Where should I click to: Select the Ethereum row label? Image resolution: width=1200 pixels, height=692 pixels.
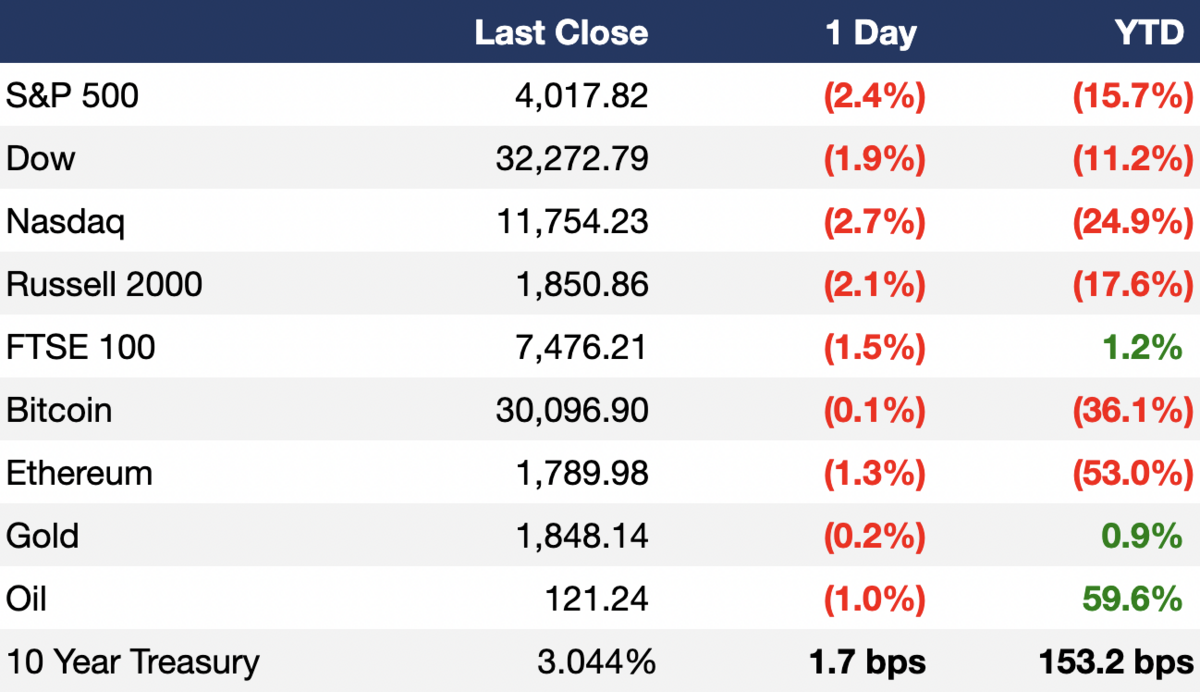79,473
